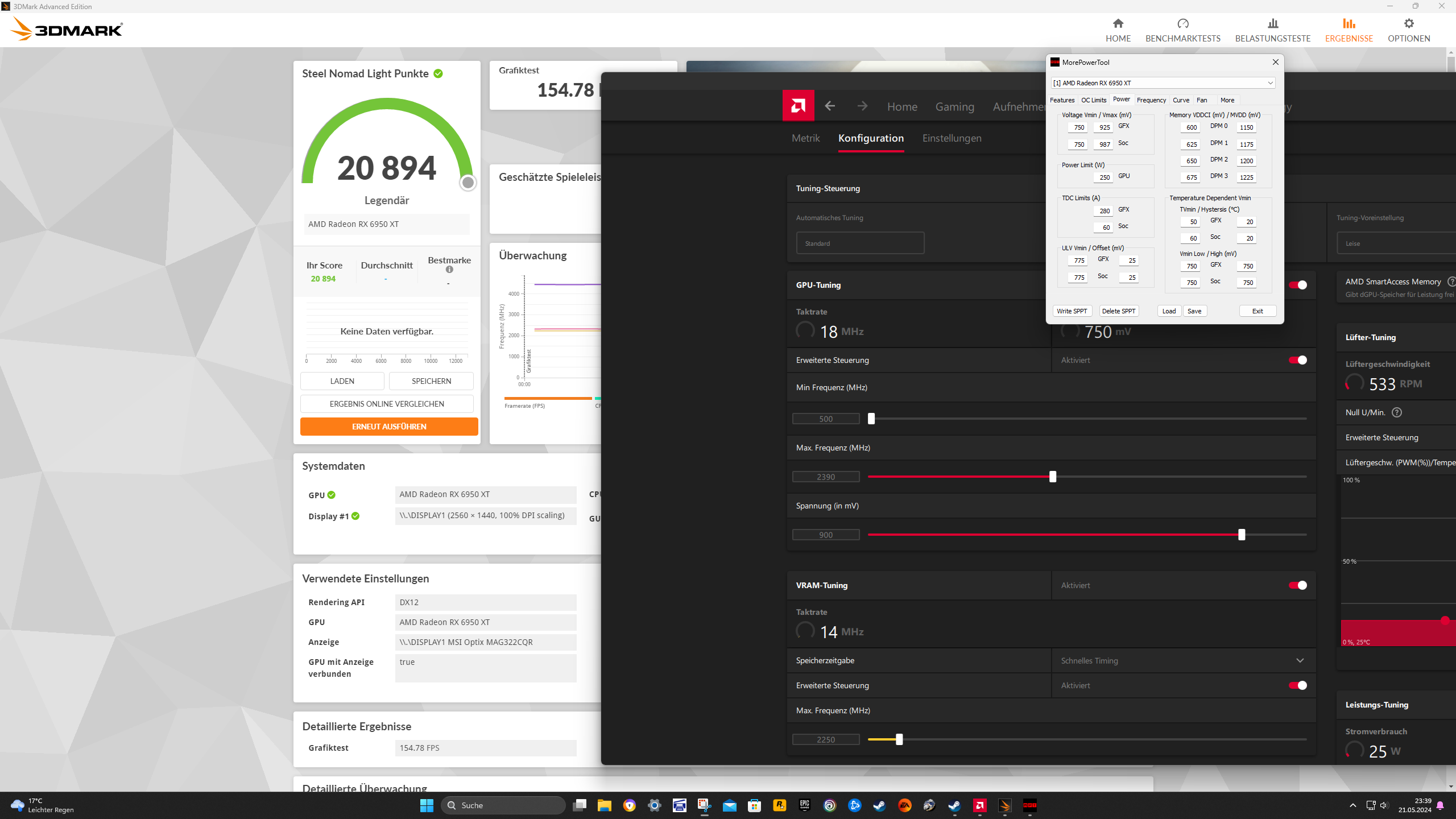
Task: Click the AMD logo icon
Action: (x=798, y=106)
